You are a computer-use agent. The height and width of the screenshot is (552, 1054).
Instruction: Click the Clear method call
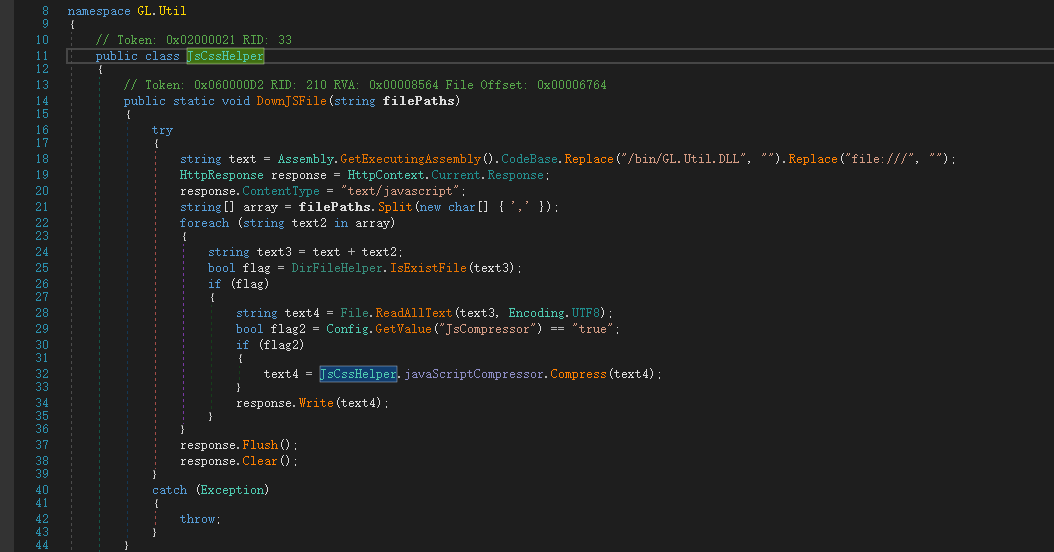pyautogui.click(x=260, y=461)
